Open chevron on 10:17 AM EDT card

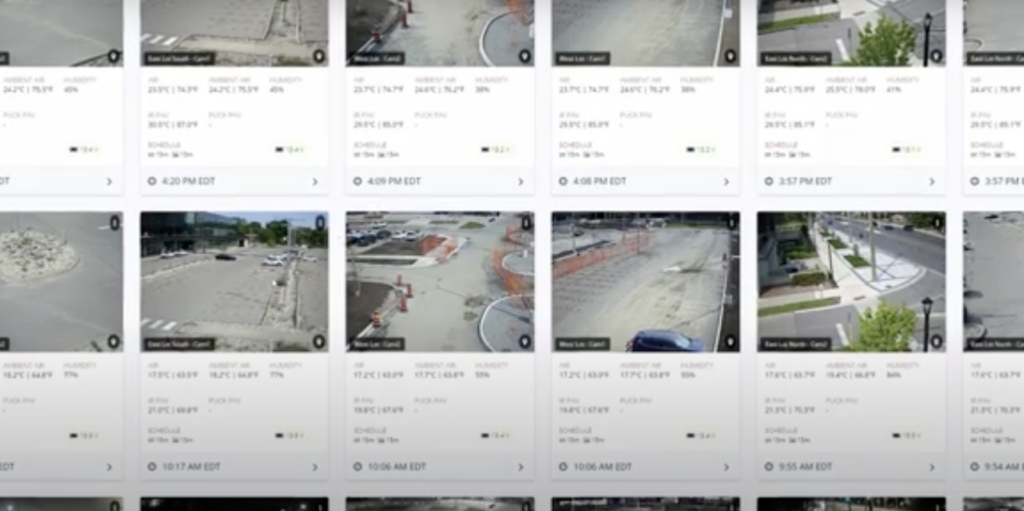coord(314,467)
